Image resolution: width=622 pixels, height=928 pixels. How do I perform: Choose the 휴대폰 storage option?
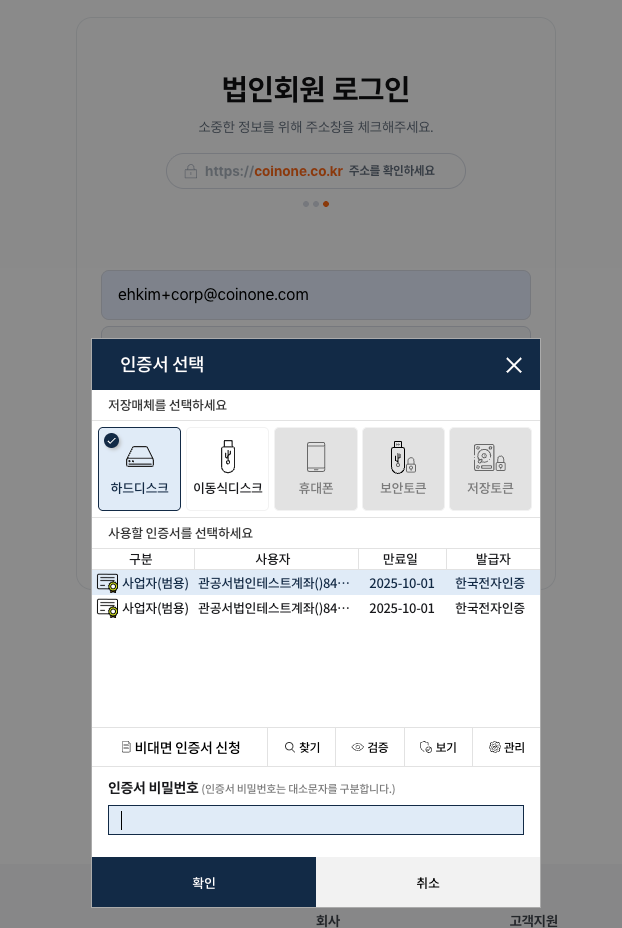click(x=315, y=469)
